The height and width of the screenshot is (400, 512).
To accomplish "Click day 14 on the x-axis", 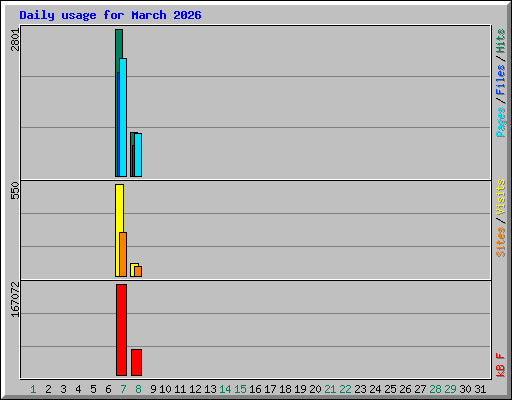I will 225,389.
